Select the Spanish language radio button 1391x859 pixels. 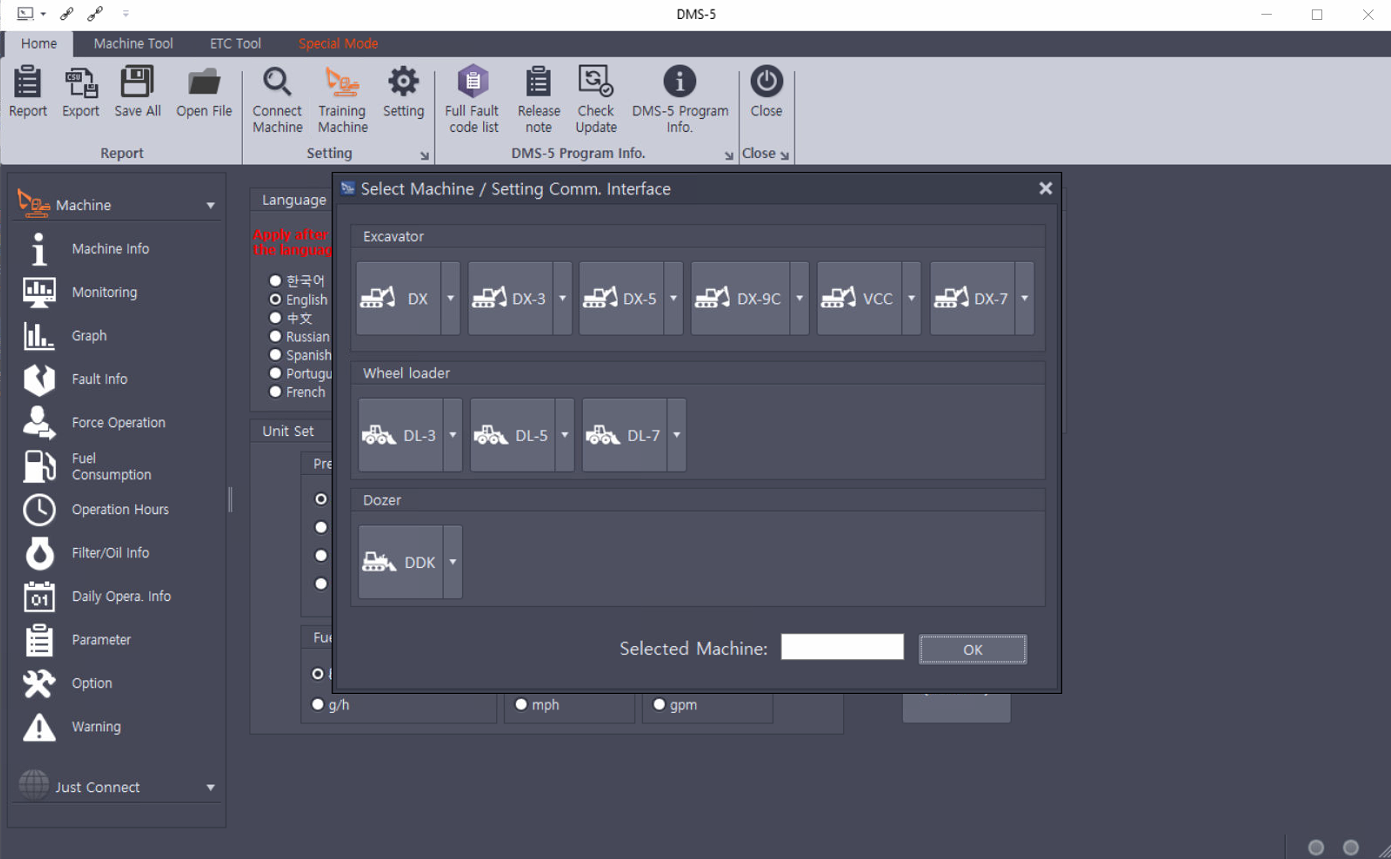pos(275,355)
